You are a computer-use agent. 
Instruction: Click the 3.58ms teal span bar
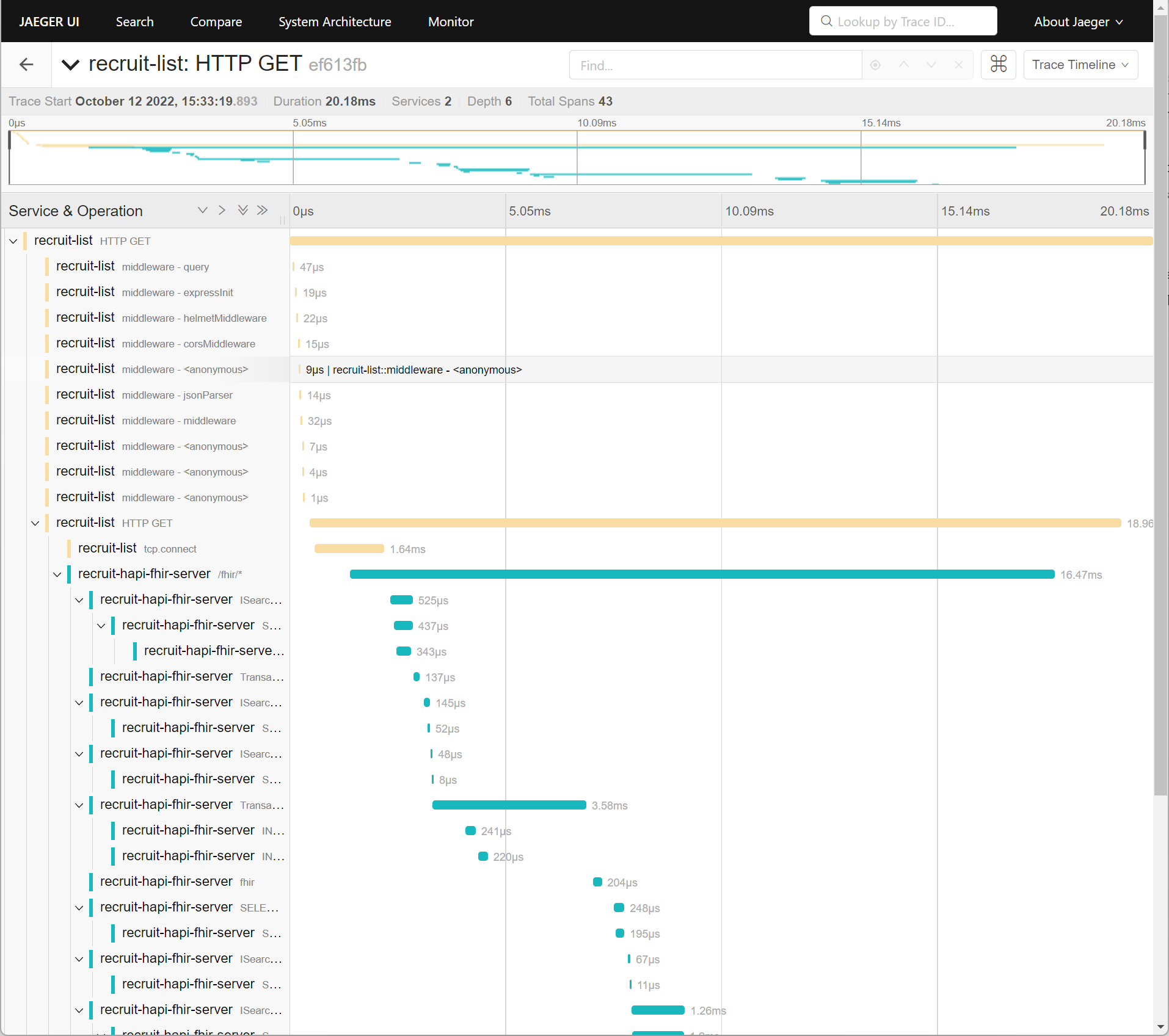(509, 805)
